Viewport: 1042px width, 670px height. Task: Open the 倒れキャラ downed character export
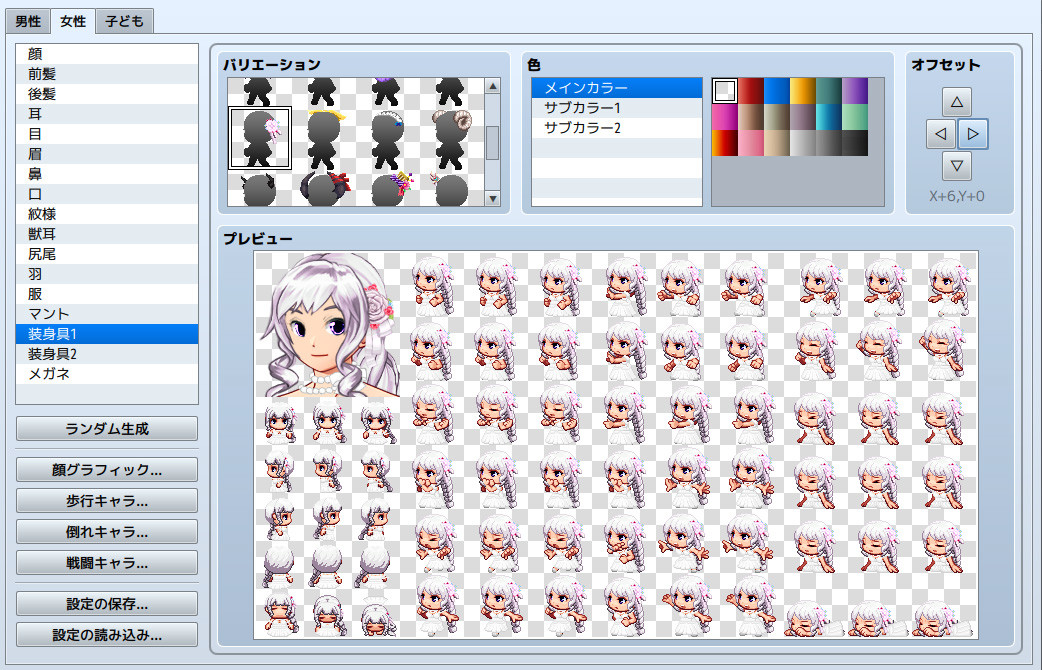tap(106, 531)
